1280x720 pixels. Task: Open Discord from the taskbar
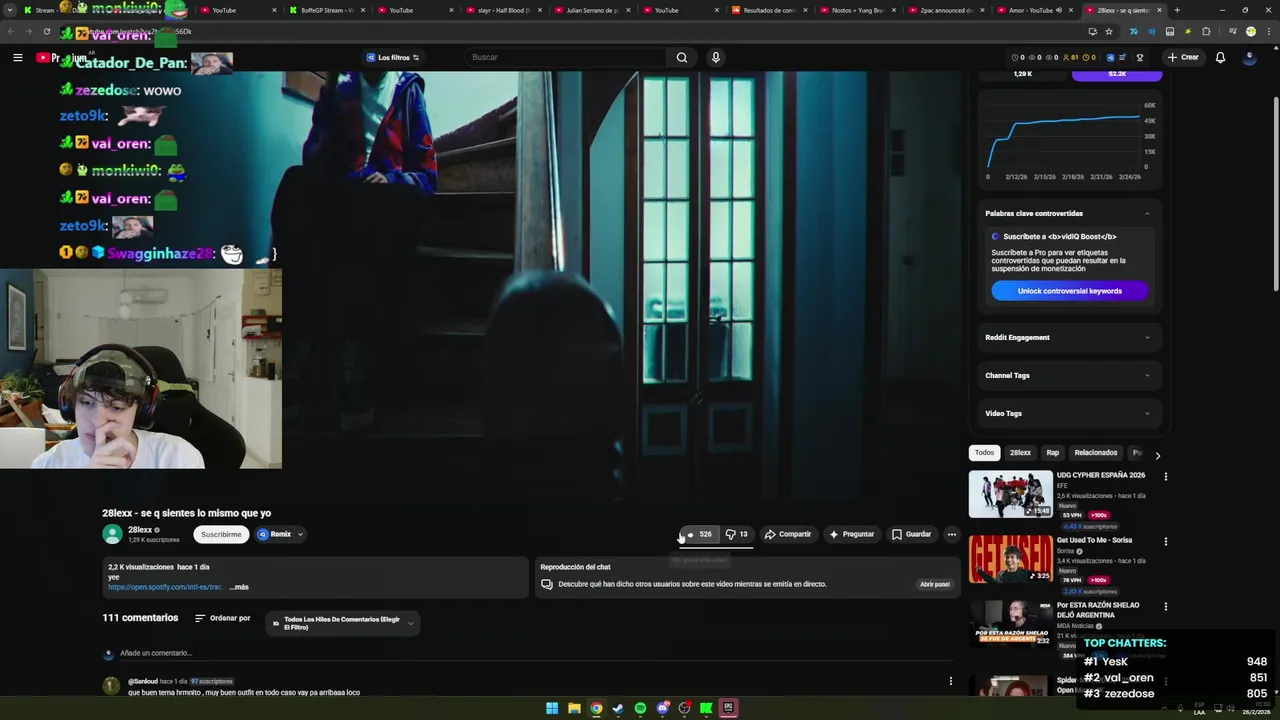[x=662, y=708]
